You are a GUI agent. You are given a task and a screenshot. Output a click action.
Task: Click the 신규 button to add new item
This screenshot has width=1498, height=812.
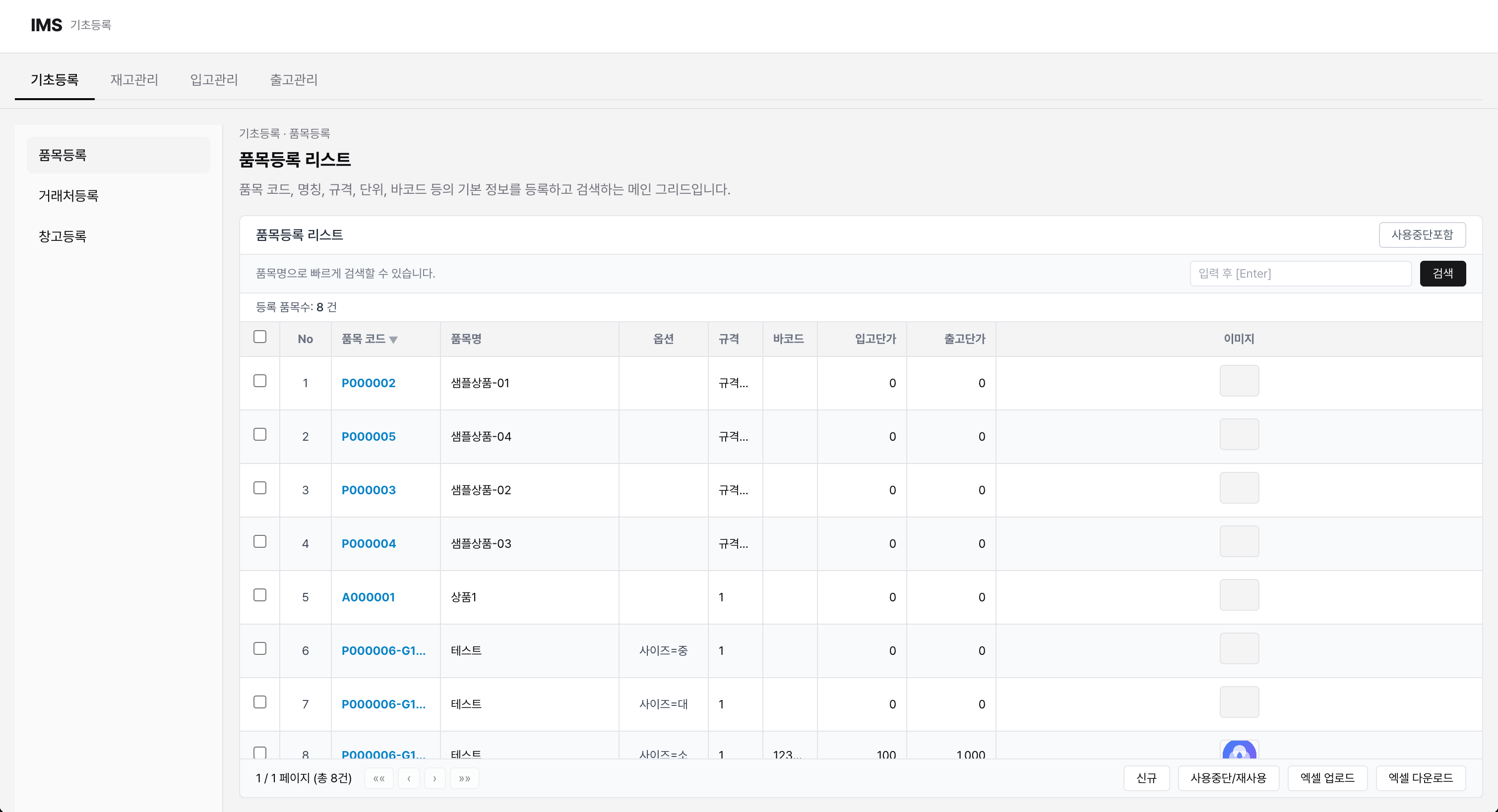point(1146,778)
